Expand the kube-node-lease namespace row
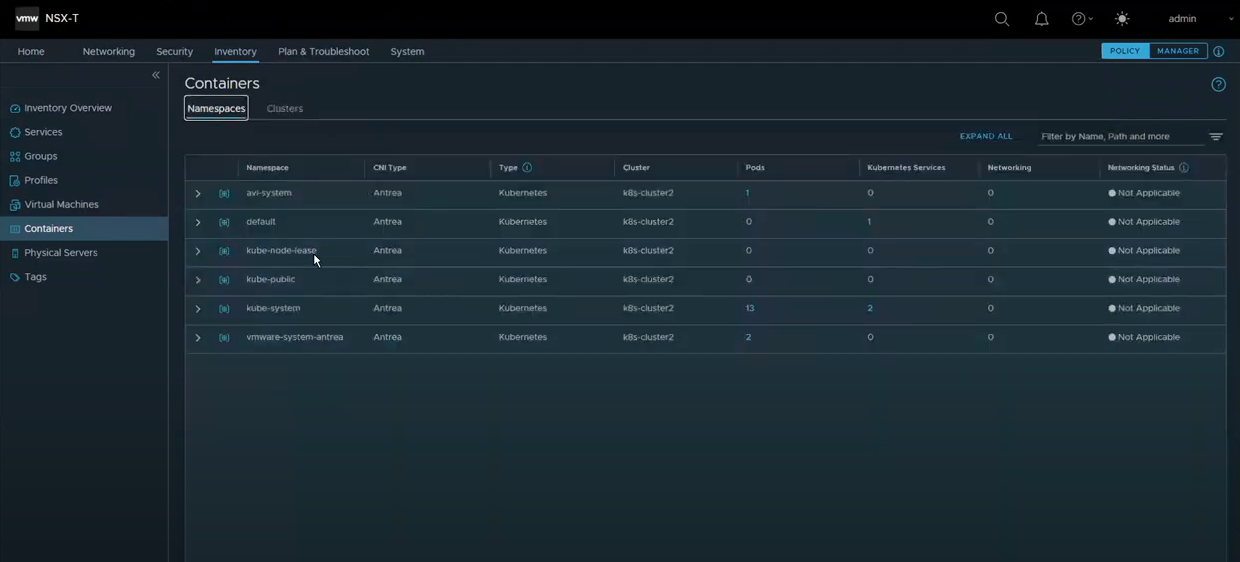The image size is (1240, 562). coord(198,251)
